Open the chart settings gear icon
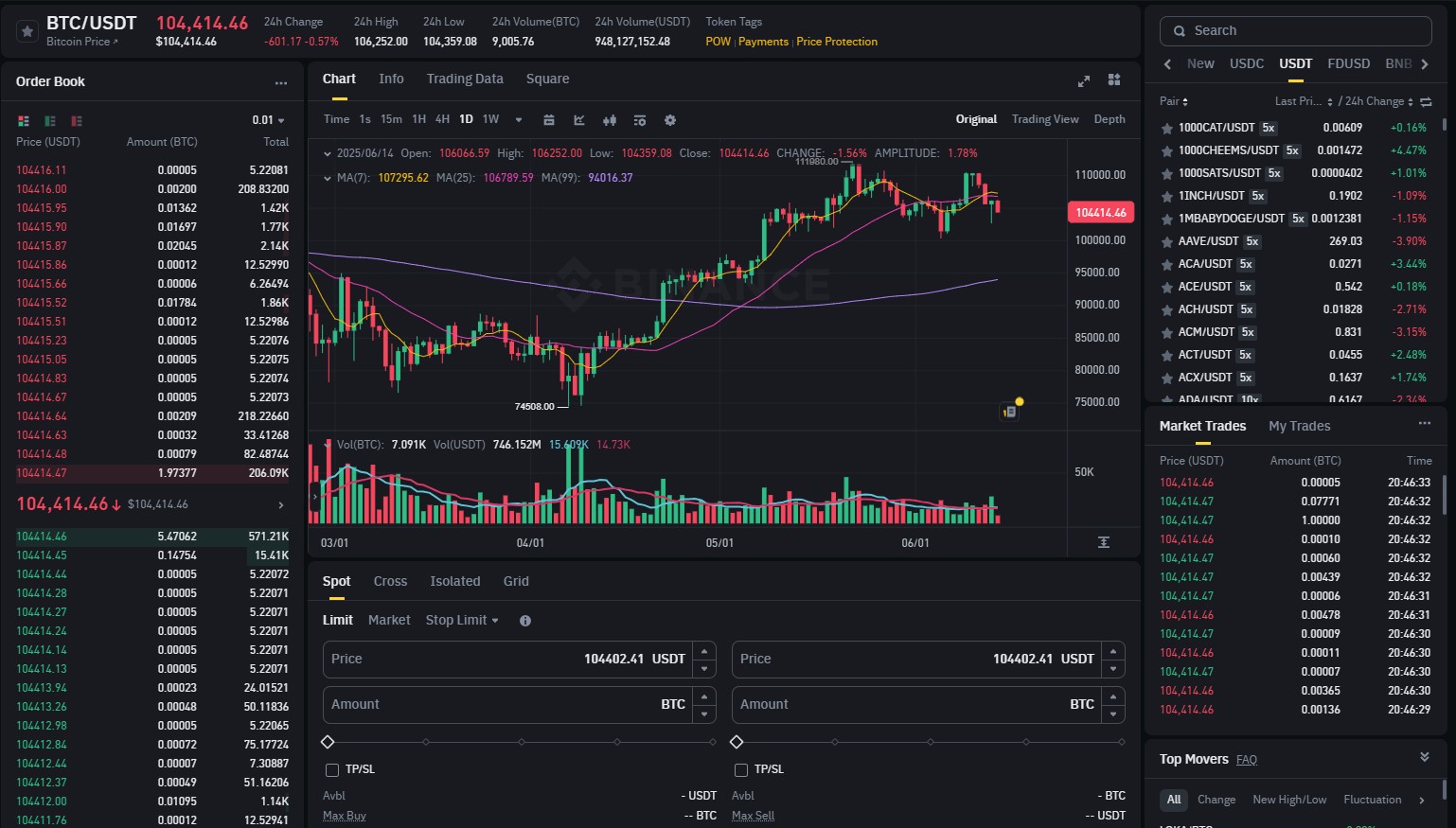The width and height of the screenshot is (1456, 828). [669, 120]
